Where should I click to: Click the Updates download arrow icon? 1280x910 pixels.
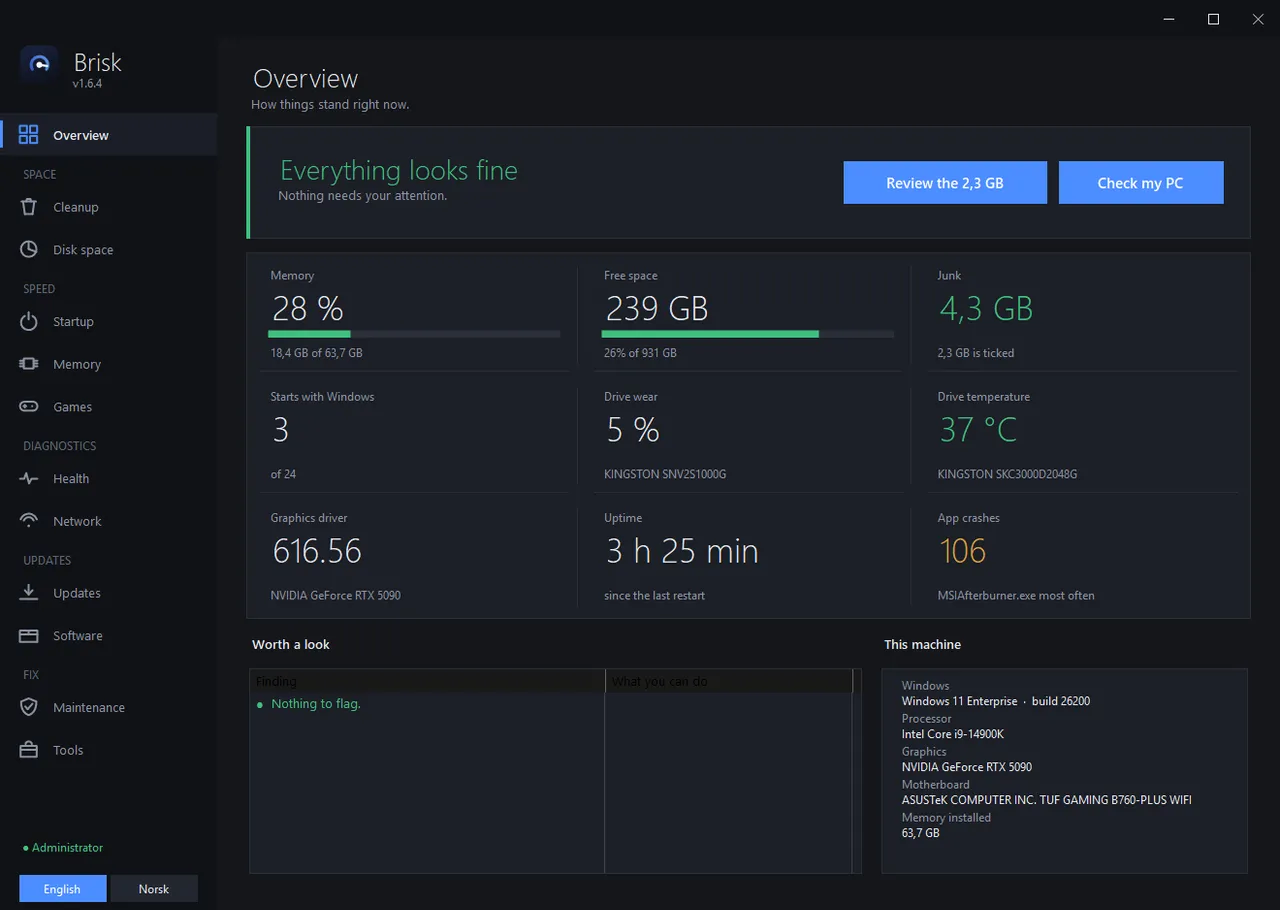(29, 593)
